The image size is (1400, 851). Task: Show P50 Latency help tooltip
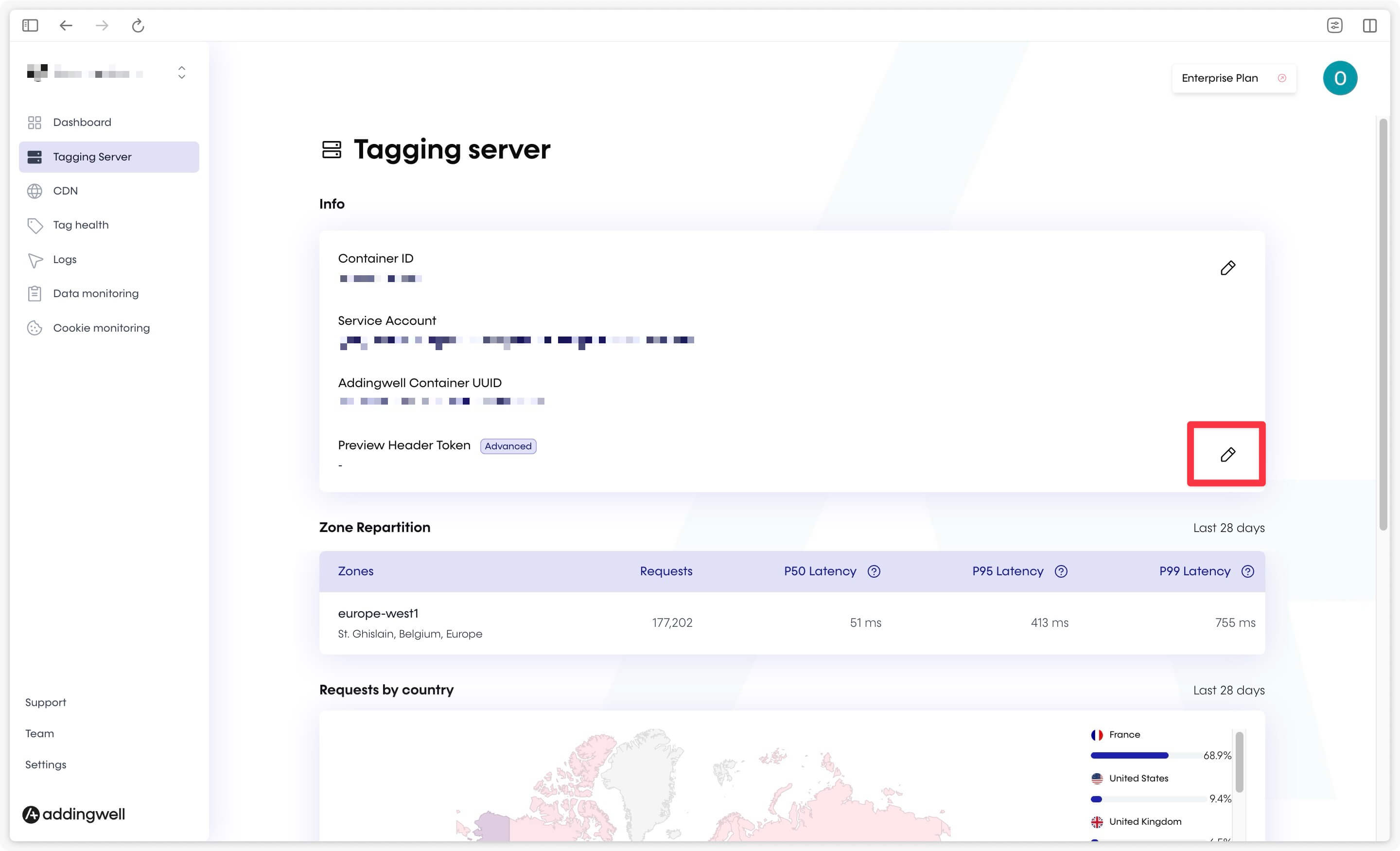(874, 571)
